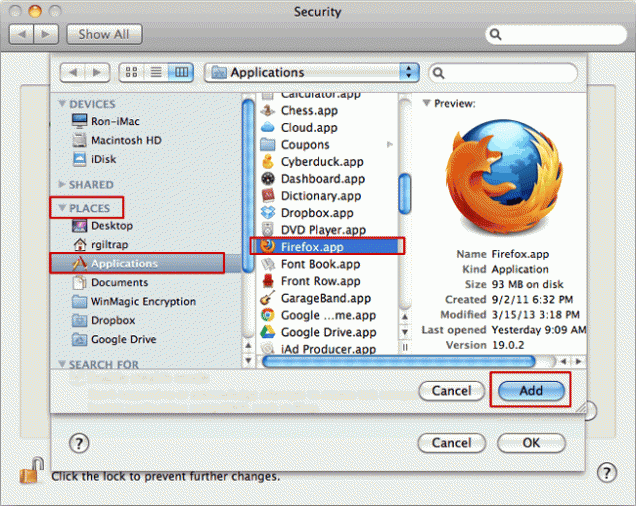Click the horizontal scrollbar of the browser
Screen dimensions: 636x506
coord(399,361)
